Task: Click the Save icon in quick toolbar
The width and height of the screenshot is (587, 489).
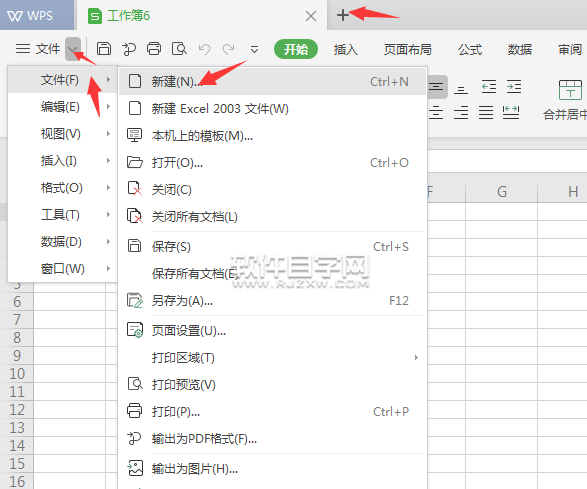Action: [x=104, y=49]
